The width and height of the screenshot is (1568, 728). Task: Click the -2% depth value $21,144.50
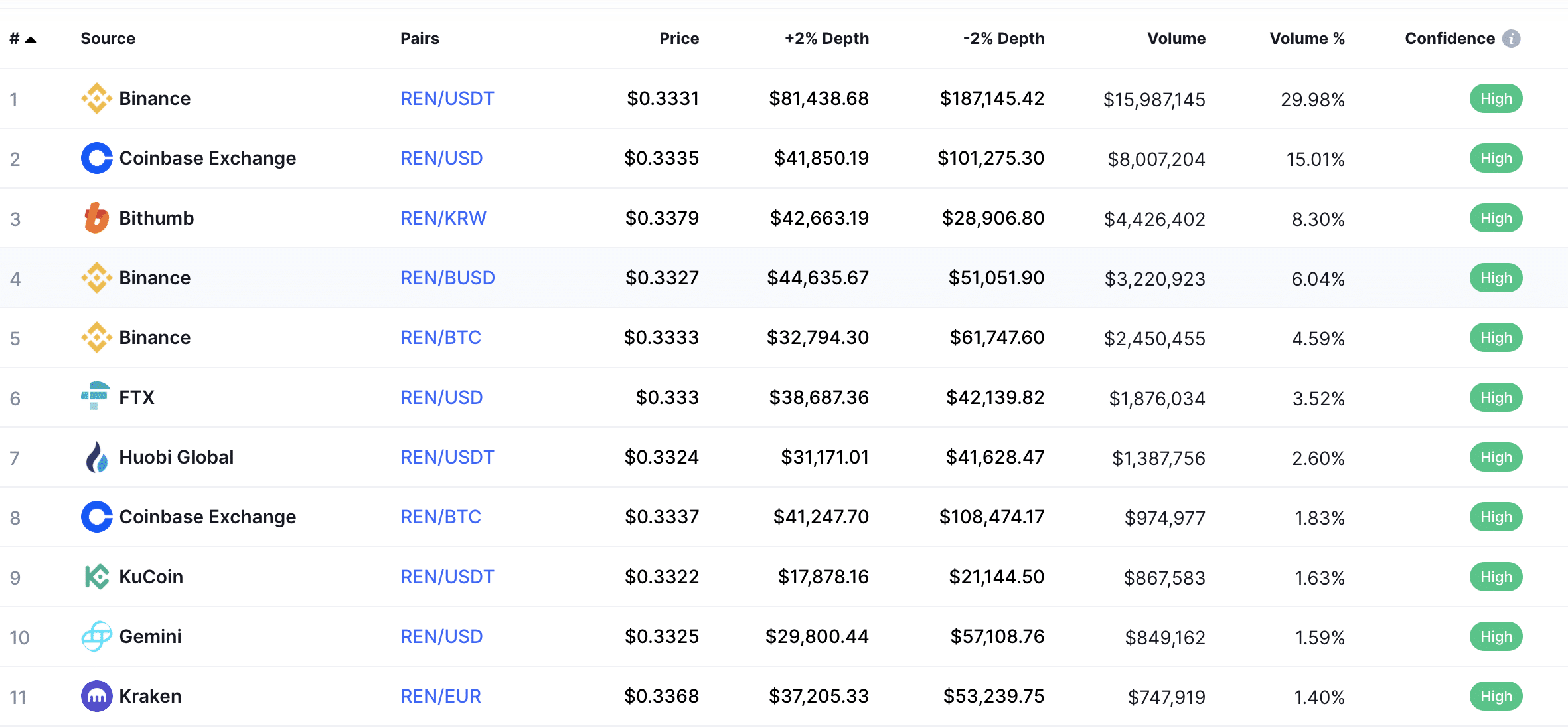(x=996, y=577)
